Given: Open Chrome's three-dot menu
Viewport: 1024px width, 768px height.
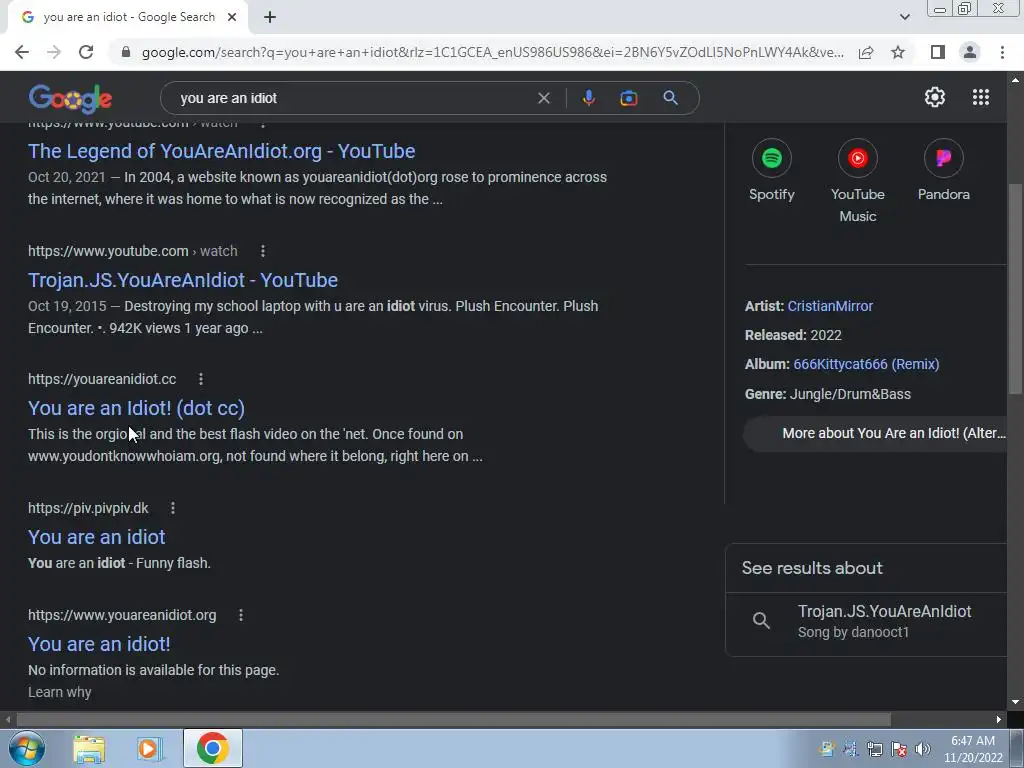Looking at the screenshot, I should (x=1002, y=52).
